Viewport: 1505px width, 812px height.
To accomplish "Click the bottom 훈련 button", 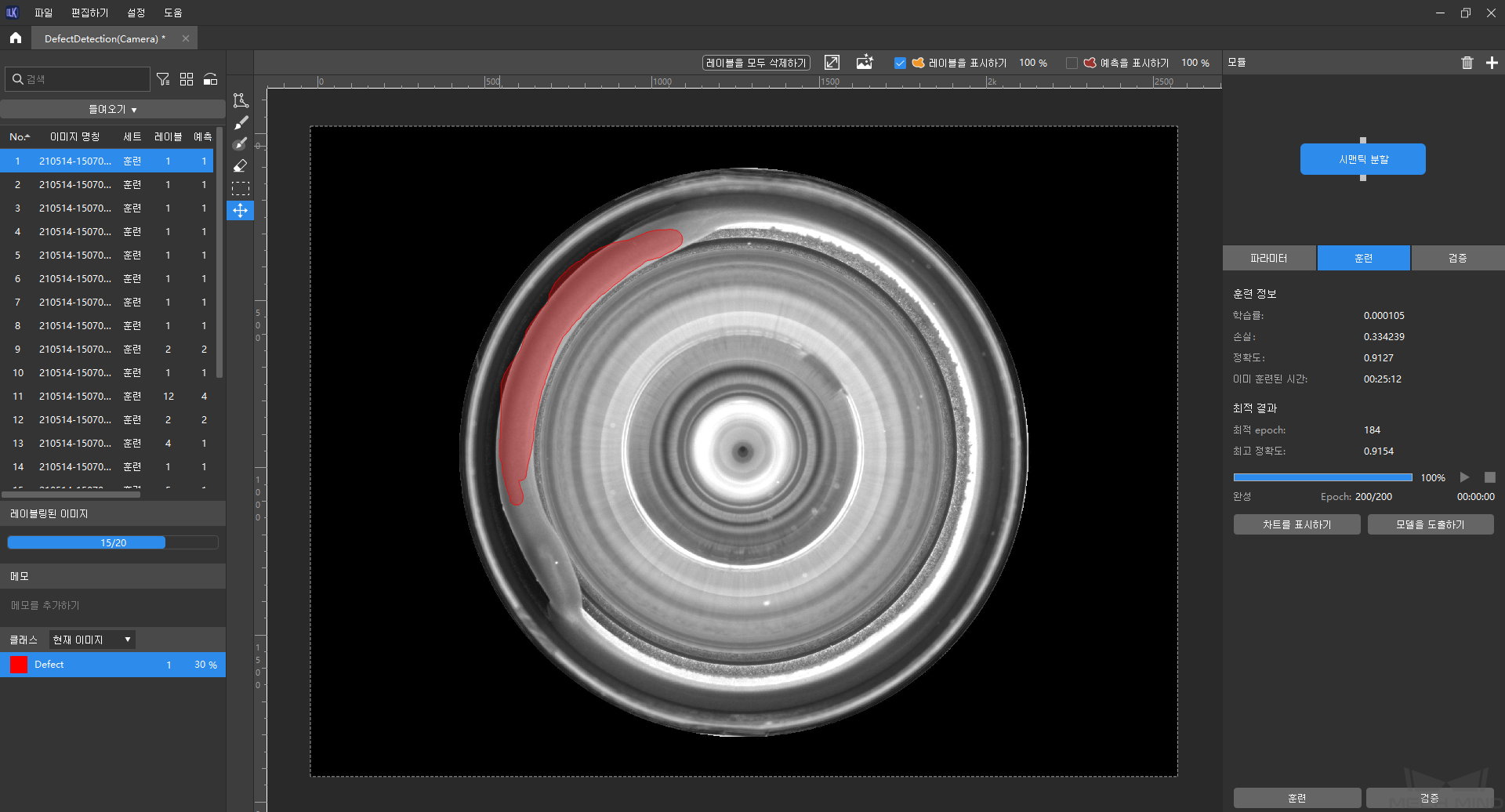I will (1297, 798).
